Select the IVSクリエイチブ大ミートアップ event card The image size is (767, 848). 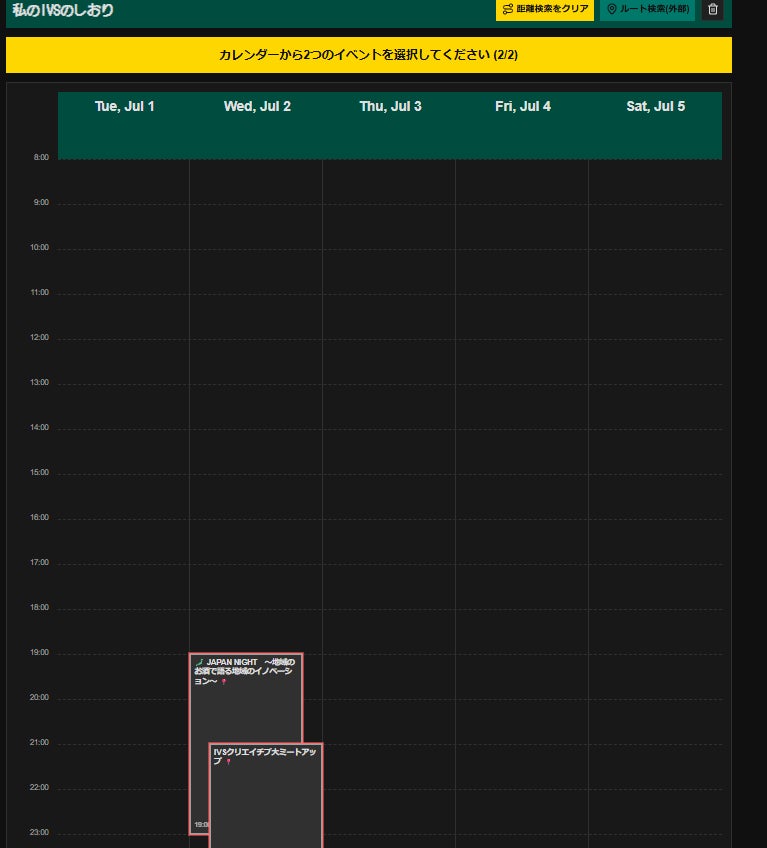(x=266, y=795)
